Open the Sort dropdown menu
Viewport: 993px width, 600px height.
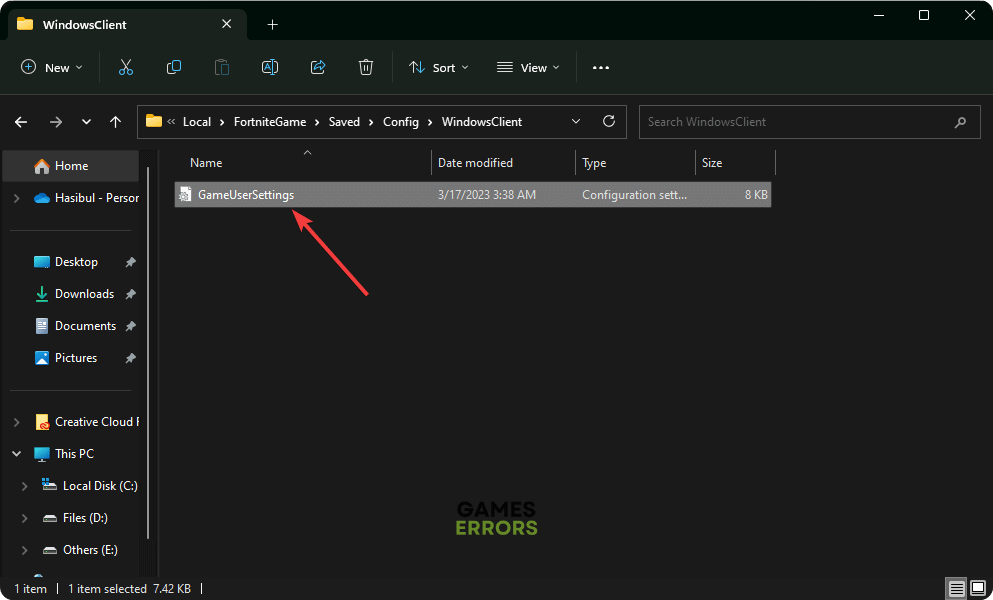[x=432, y=67]
